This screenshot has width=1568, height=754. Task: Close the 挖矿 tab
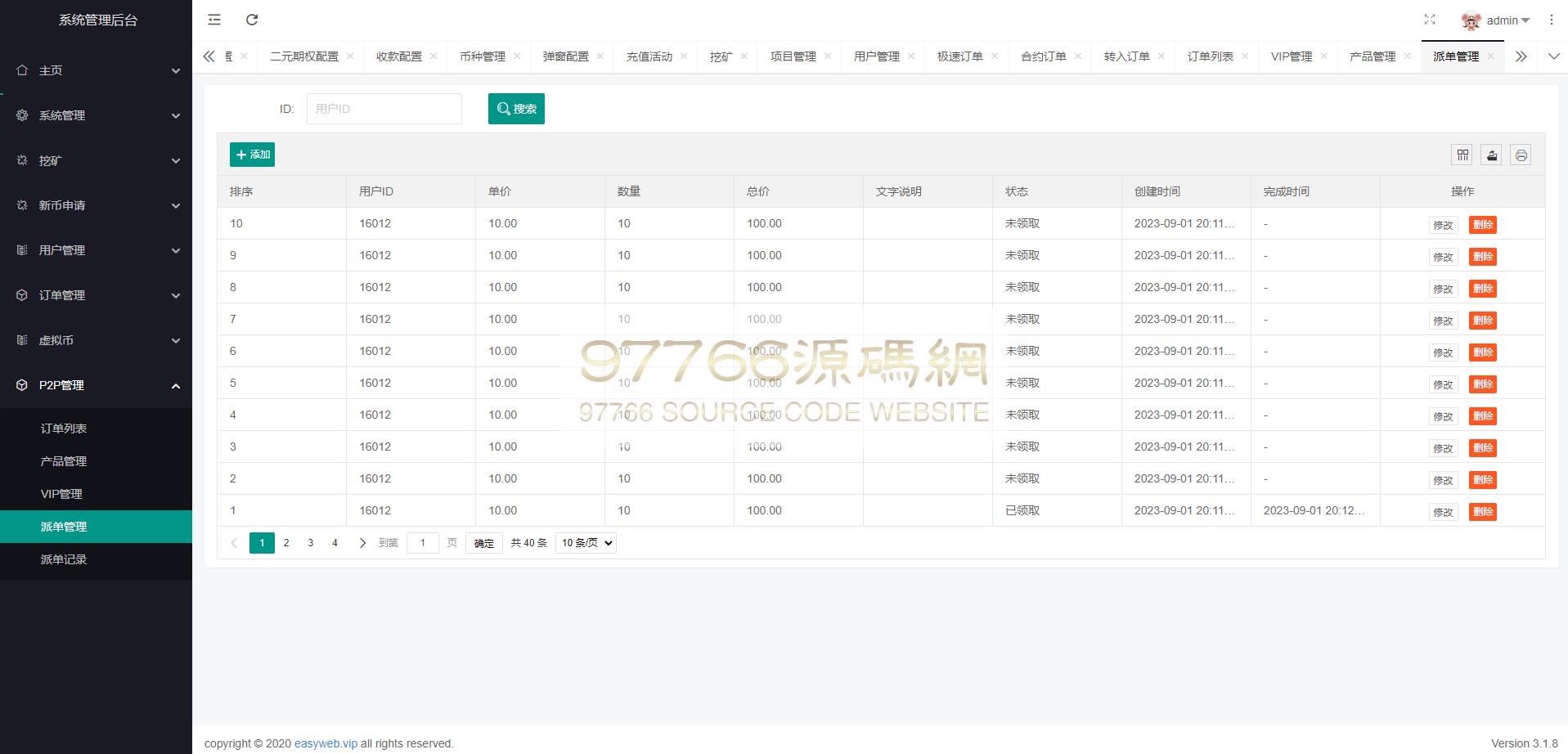[x=744, y=56]
